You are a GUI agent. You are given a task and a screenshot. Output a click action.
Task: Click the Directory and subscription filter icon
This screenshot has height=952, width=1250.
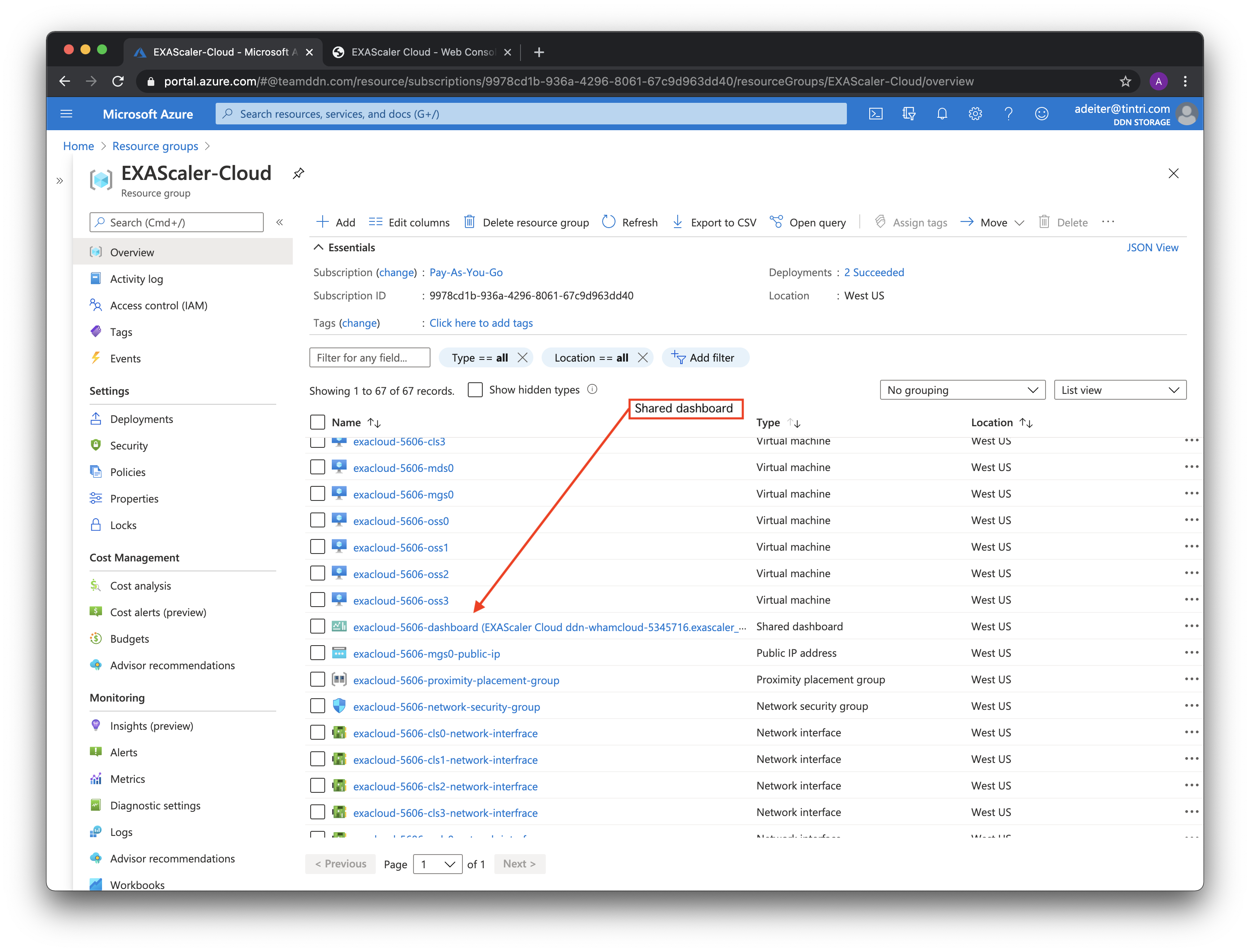(908, 114)
